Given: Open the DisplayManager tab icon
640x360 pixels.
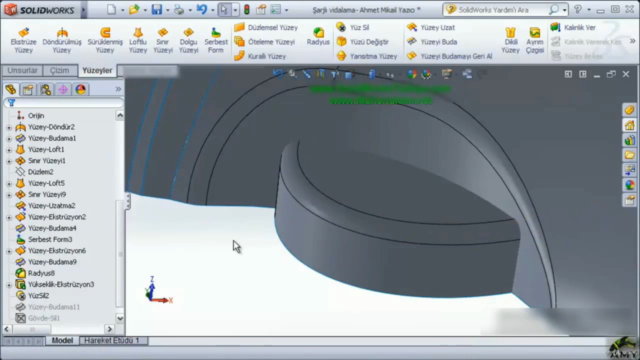Looking at the screenshot, I should (x=80, y=89).
